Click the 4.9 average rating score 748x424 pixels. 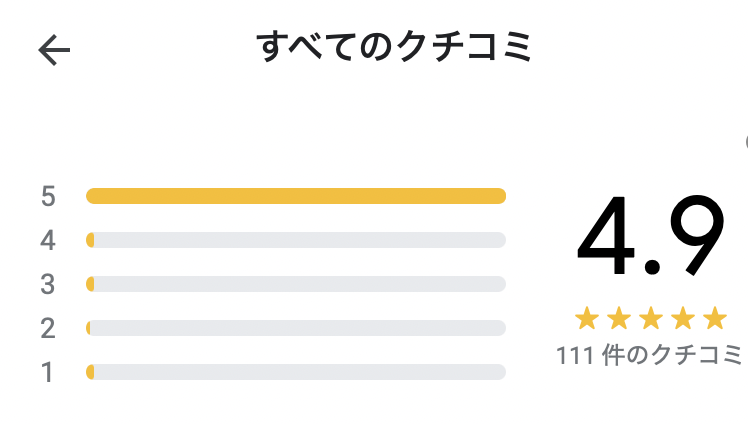pos(651,236)
